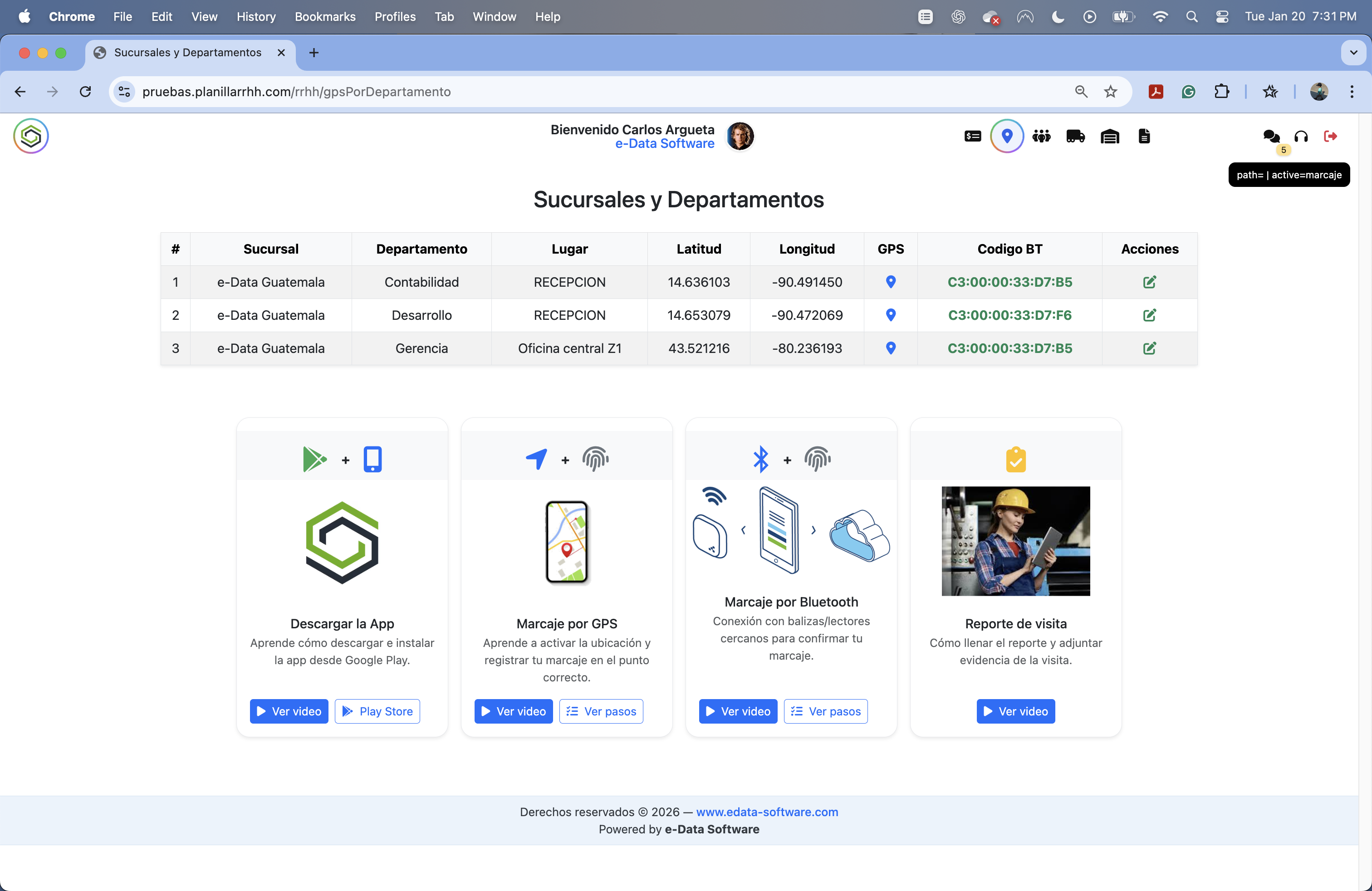
Task: Click the document file icon
Action: click(1144, 137)
